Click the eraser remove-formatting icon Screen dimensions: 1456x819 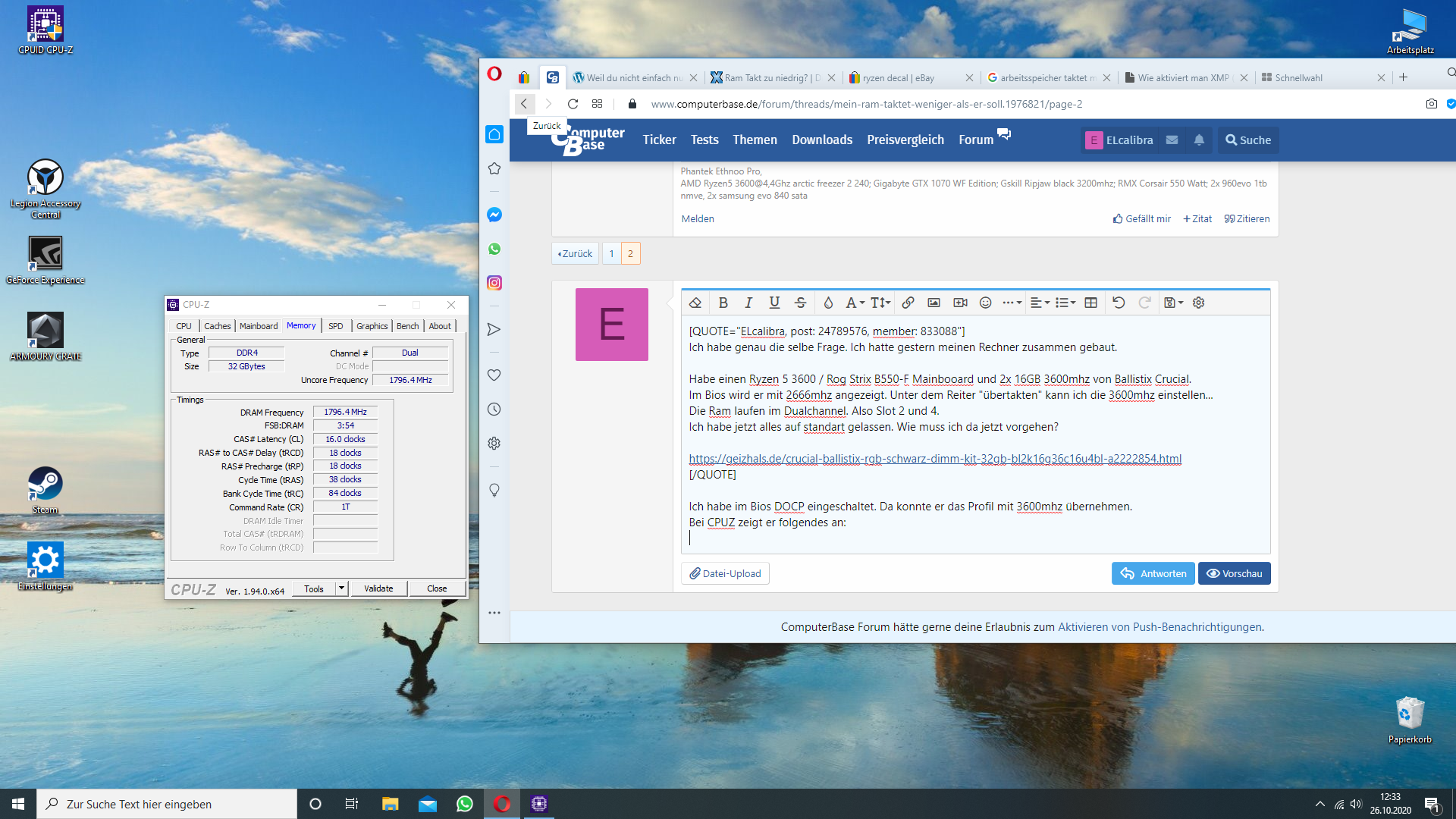695,303
